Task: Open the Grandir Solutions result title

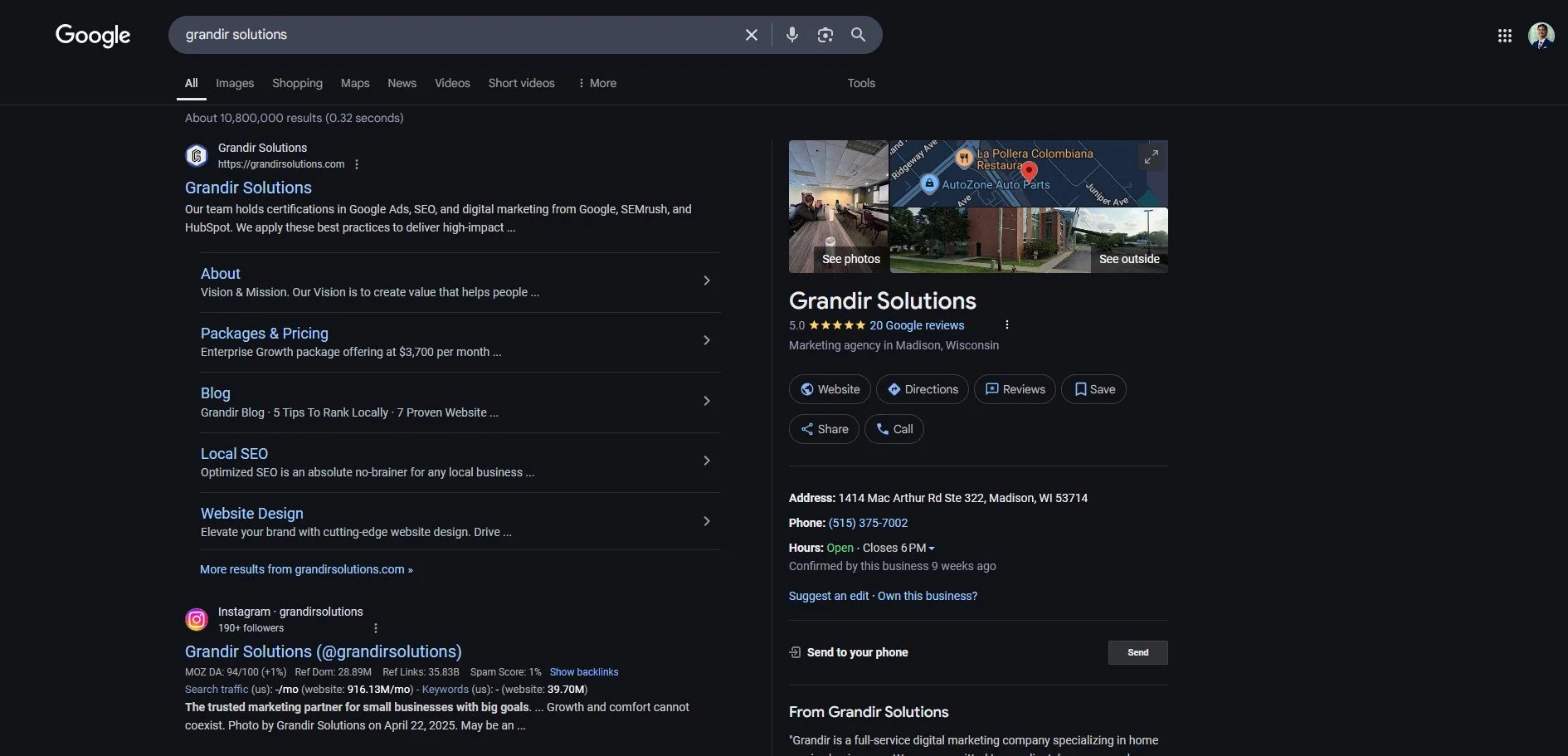Action: (248, 188)
